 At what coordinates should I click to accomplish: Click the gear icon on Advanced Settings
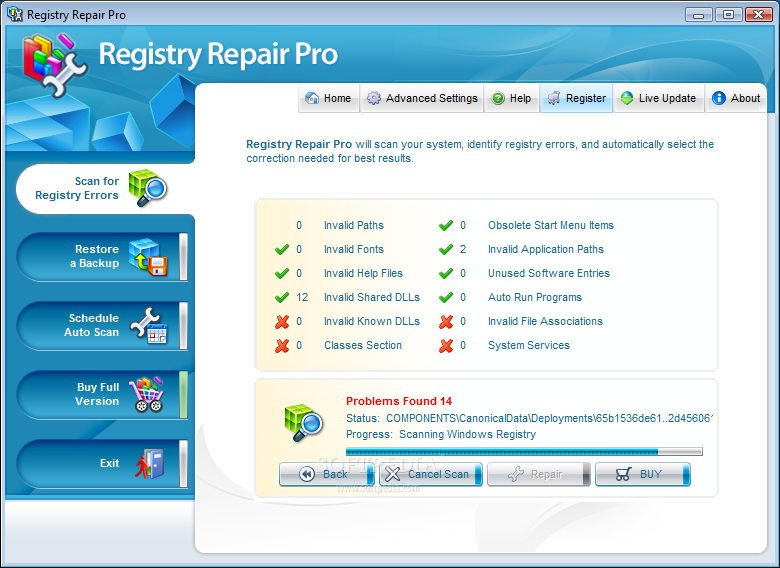(374, 98)
